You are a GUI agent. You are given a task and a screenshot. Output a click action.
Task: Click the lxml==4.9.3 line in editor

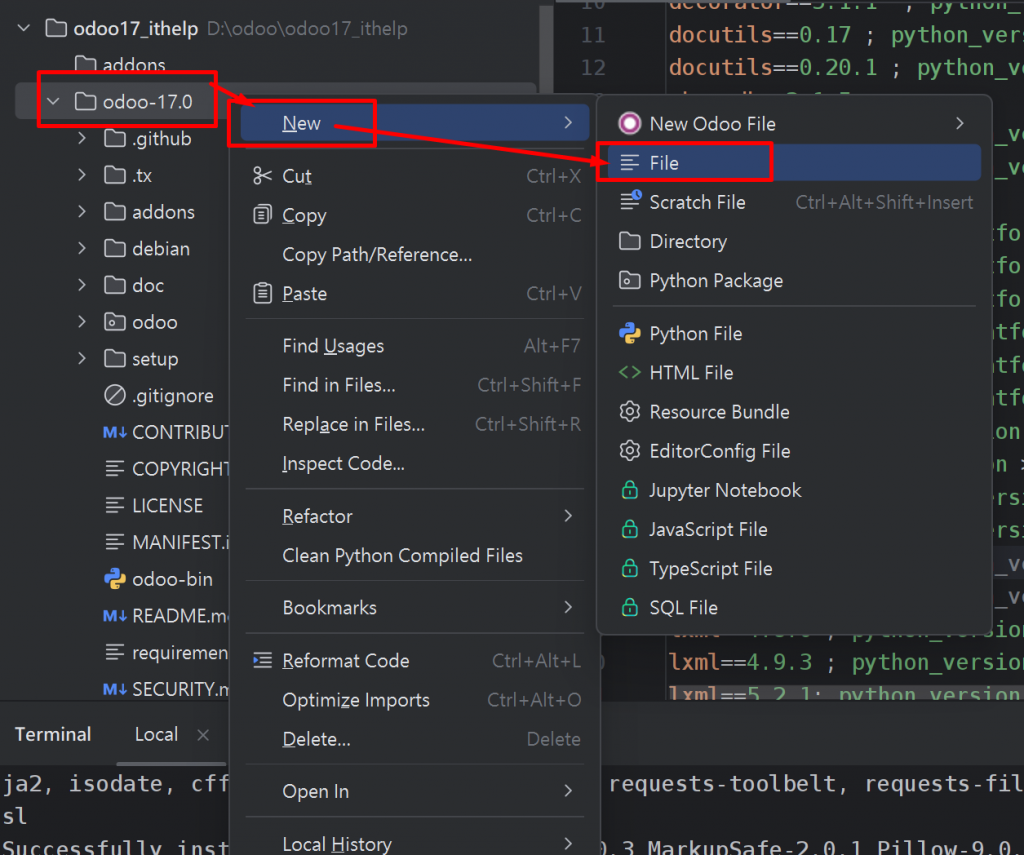click(846, 662)
